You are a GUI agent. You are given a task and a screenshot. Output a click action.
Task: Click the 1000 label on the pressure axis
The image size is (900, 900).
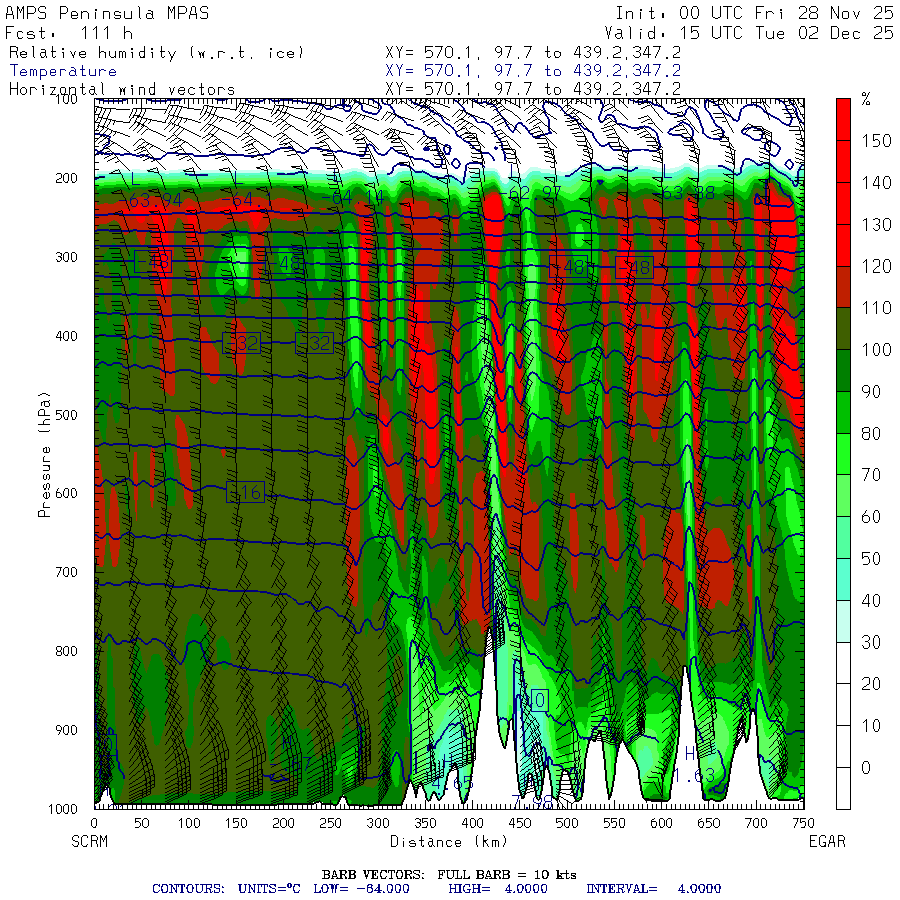click(x=63, y=809)
